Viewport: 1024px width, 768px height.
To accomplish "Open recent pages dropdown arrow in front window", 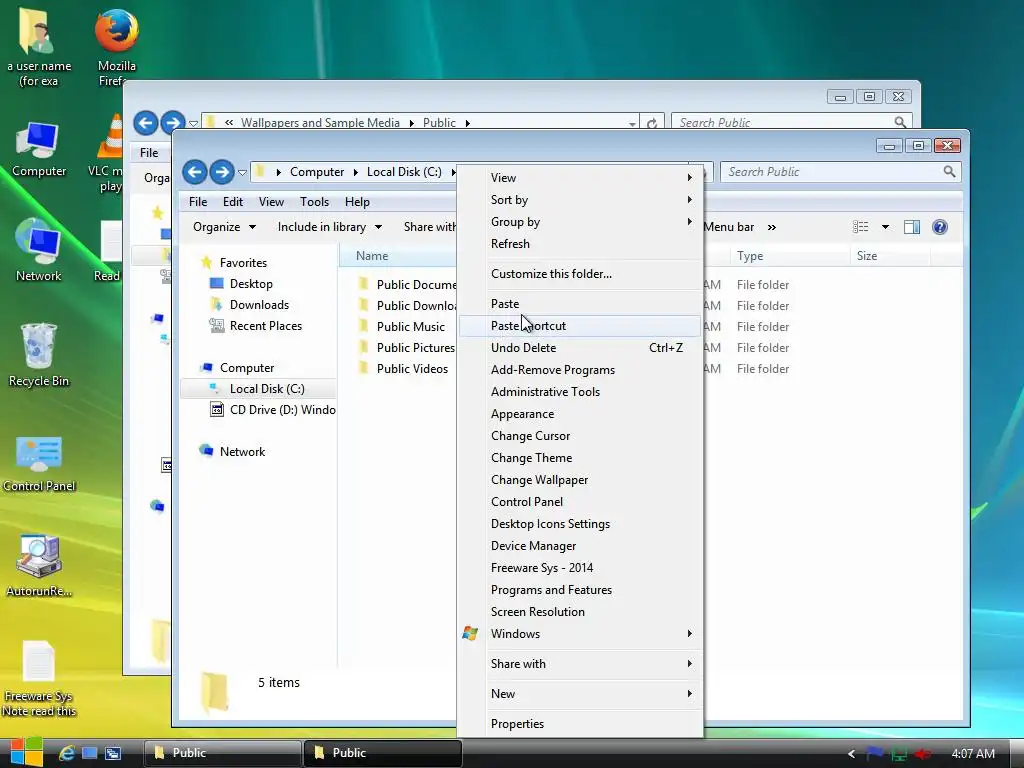I will (242, 172).
